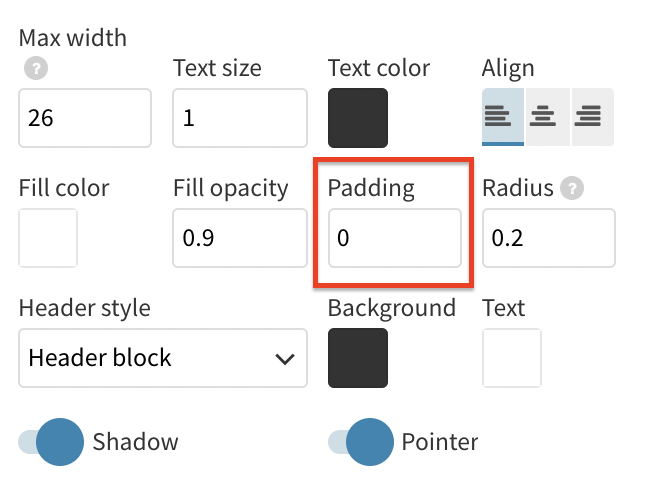The width and height of the screenshot is (646, 494).
Task: Focus the Text size input field
Action: point(240,118)
